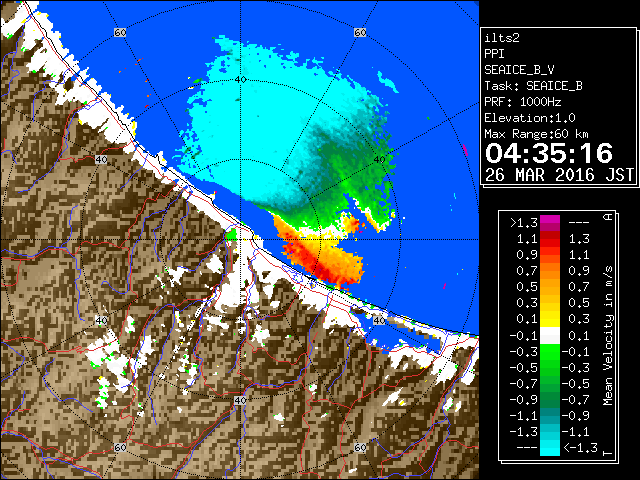Viewport: 640px width, 480px height.
Task: Click the product name SEAICE_B_V
Action: tap(519, 70)
